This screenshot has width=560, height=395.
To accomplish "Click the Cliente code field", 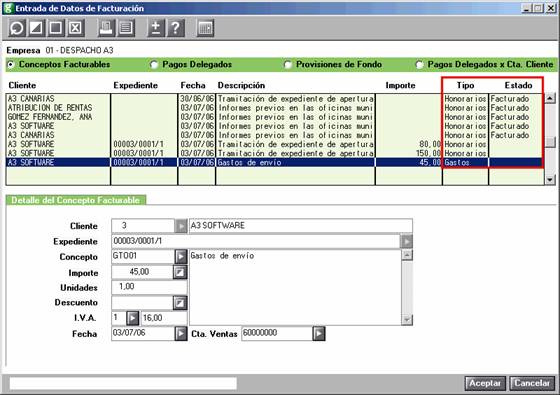I will coord(143,226).
